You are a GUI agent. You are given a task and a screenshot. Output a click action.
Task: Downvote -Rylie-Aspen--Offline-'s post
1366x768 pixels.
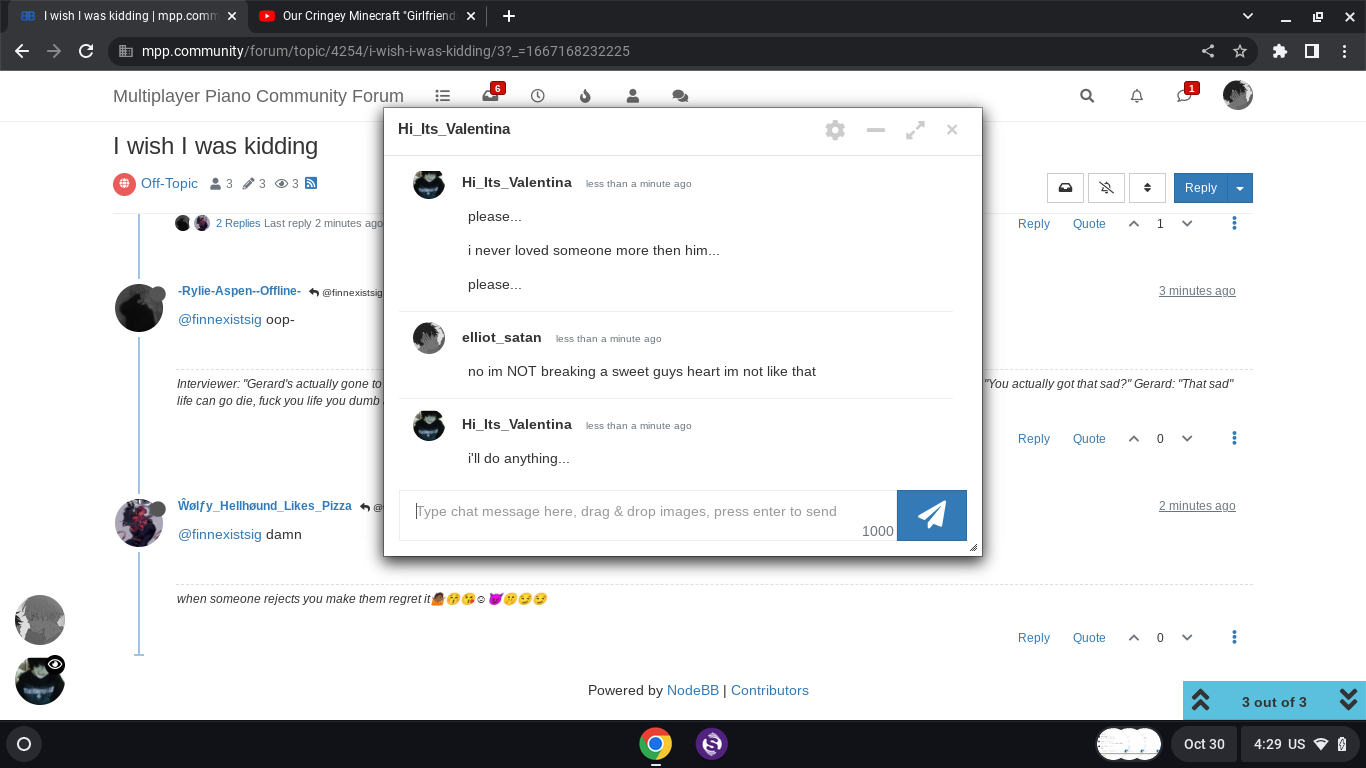tap(1187, 438)
